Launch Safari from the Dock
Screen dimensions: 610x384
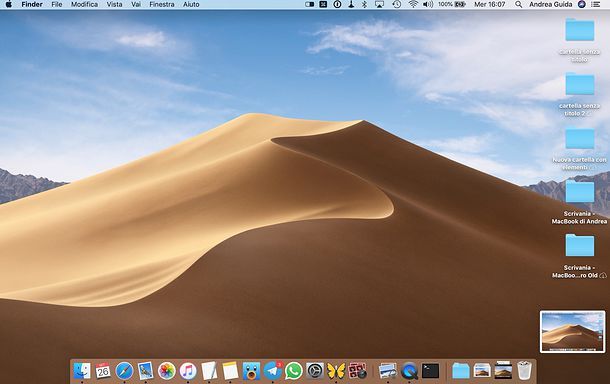pyautogui.click(x=124, y=371)
